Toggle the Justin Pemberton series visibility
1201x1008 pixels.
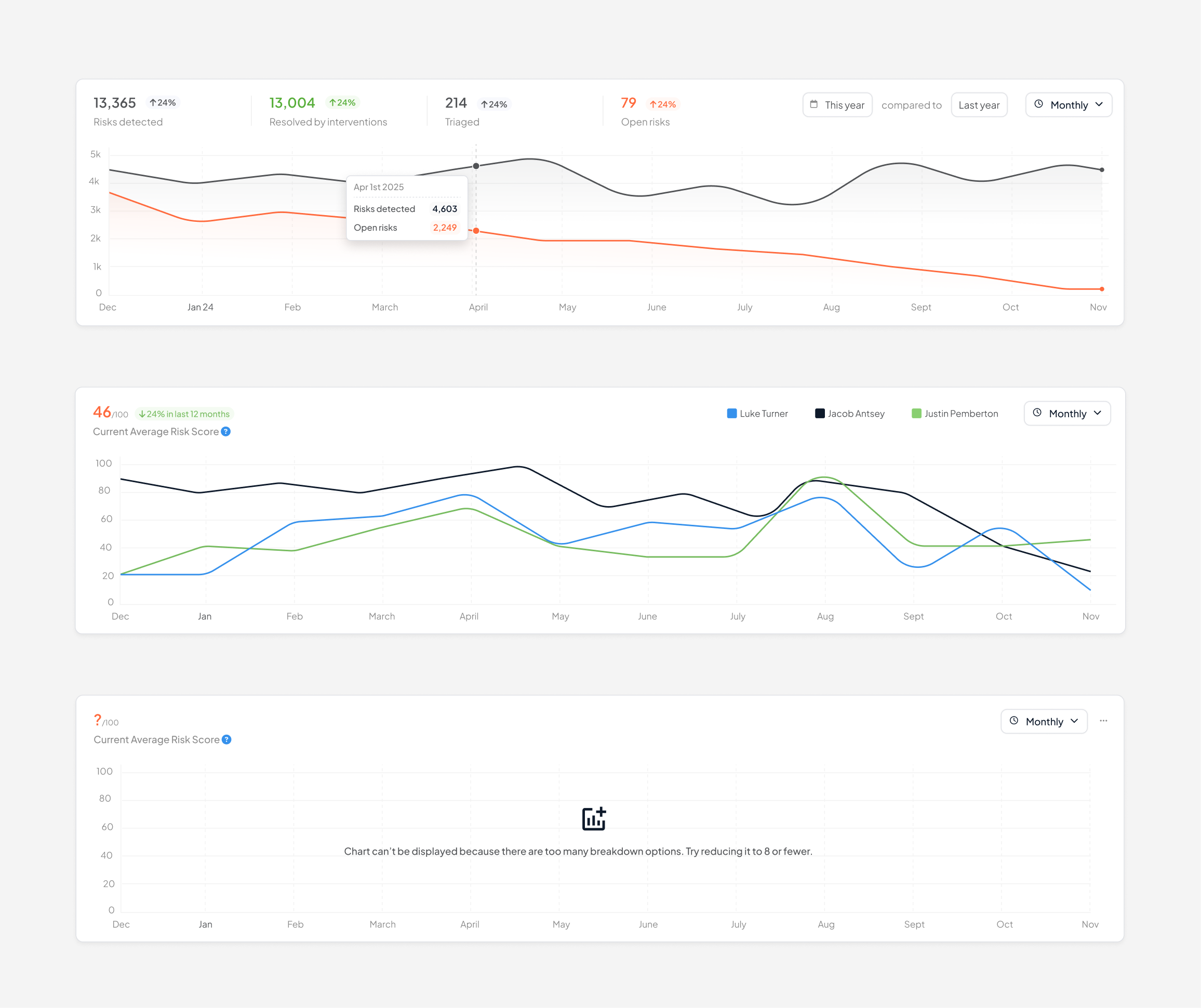(x=954, y=413)
